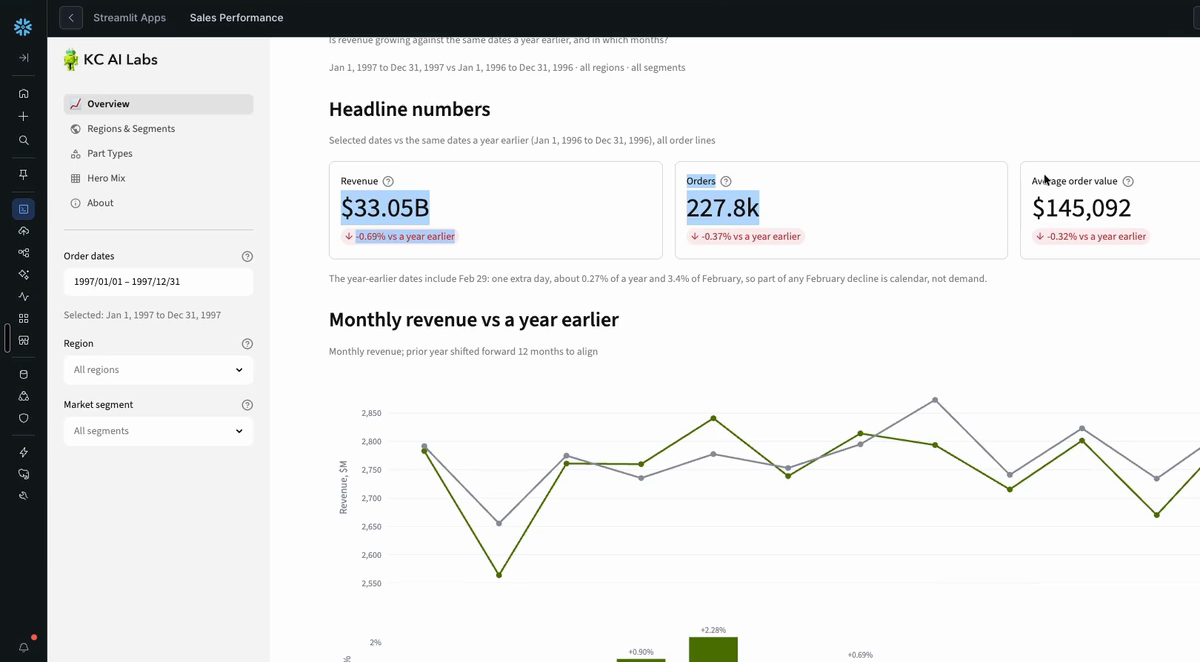
Task: Open the Search magnifier icon
Action: tap(23, 140)
